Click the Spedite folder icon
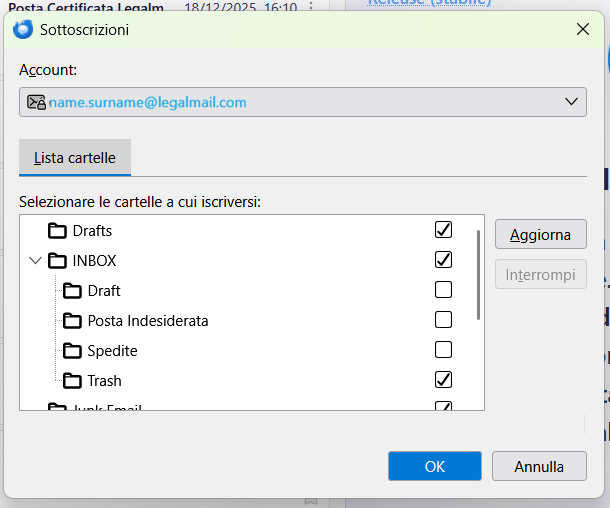 pos(72,351)
